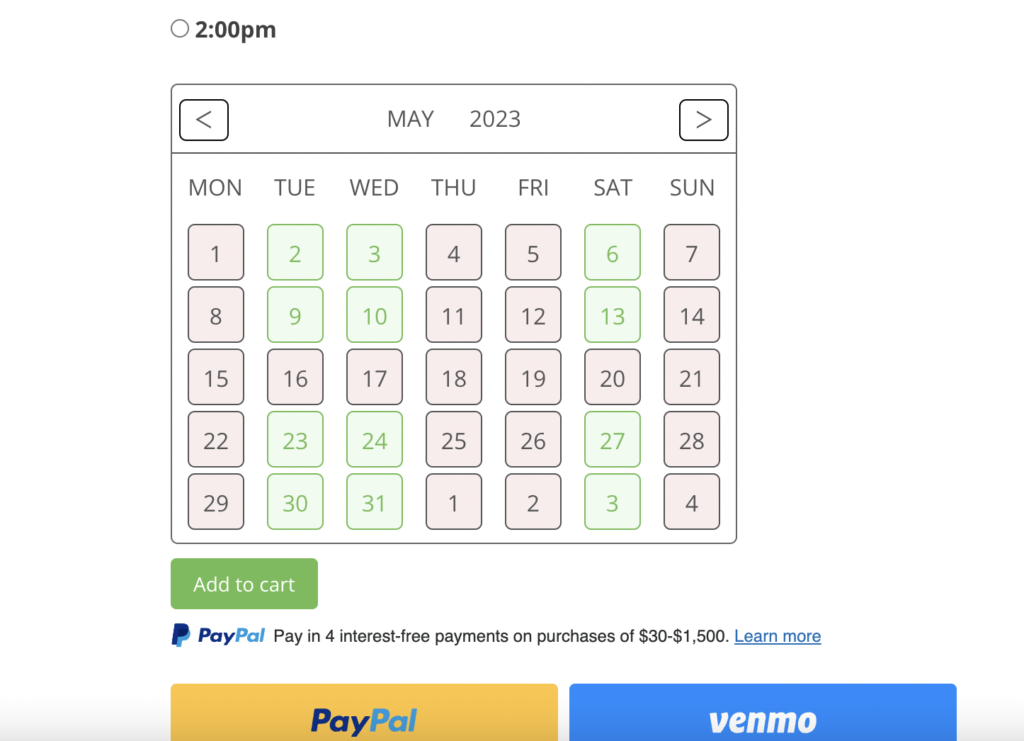The width and height of the screenshot is (1024, 741).
Task: Pay with the blue Venmo button
Action: tap(762, 718)
